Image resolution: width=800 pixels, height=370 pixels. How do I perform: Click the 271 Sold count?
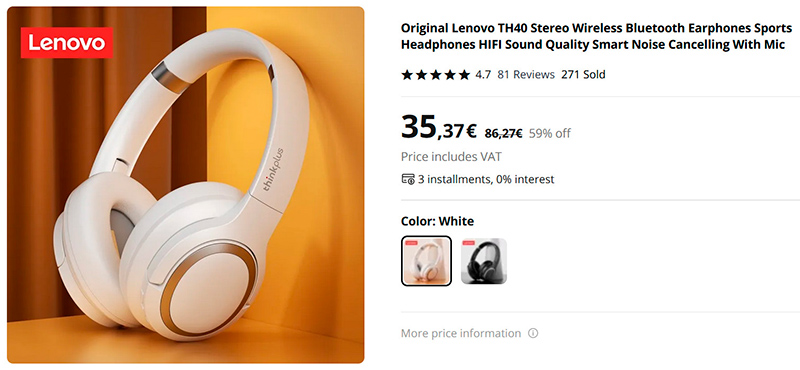(583, 75)
